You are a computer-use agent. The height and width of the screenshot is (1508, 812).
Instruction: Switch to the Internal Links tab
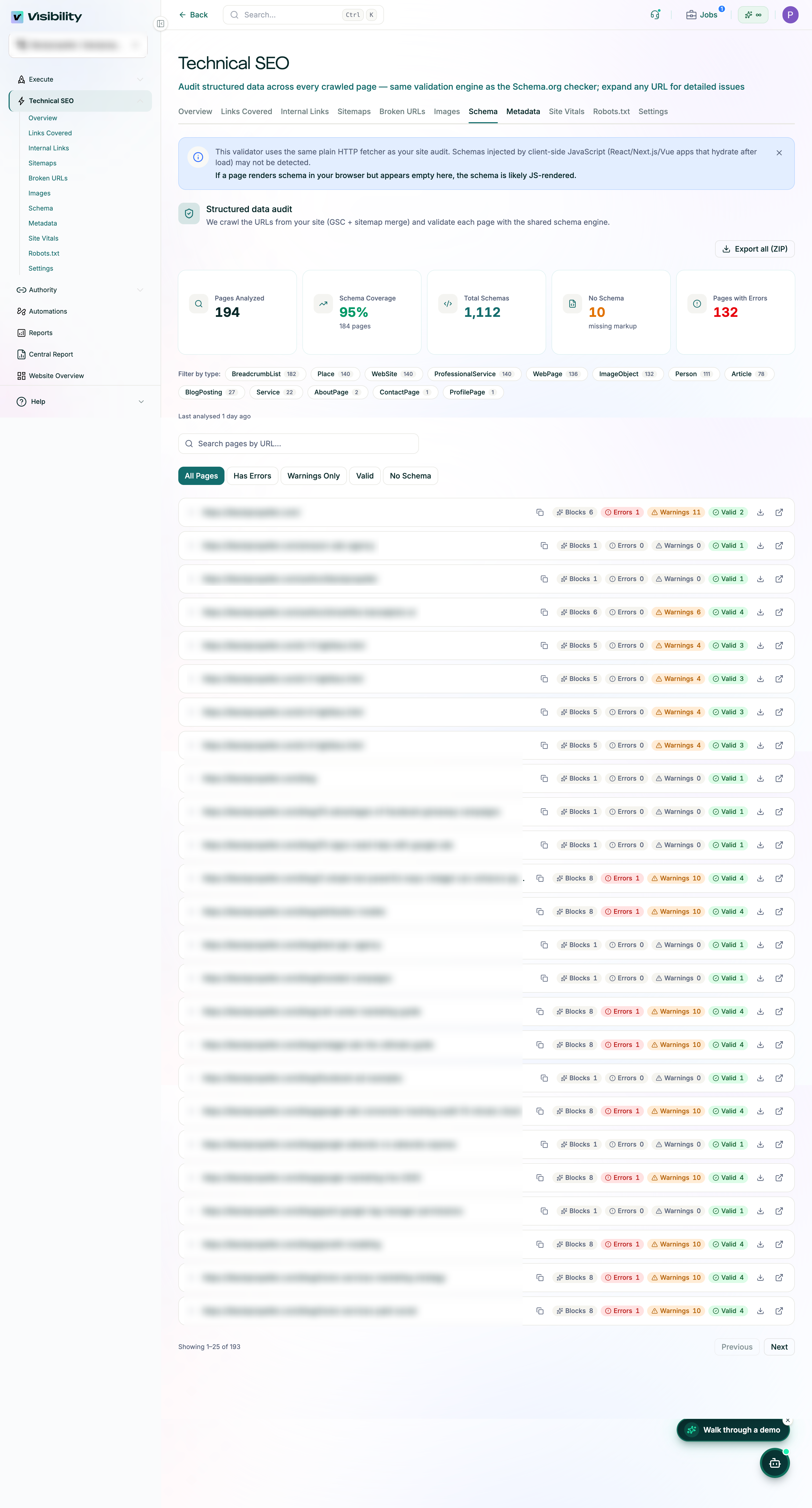coord(305,111)
